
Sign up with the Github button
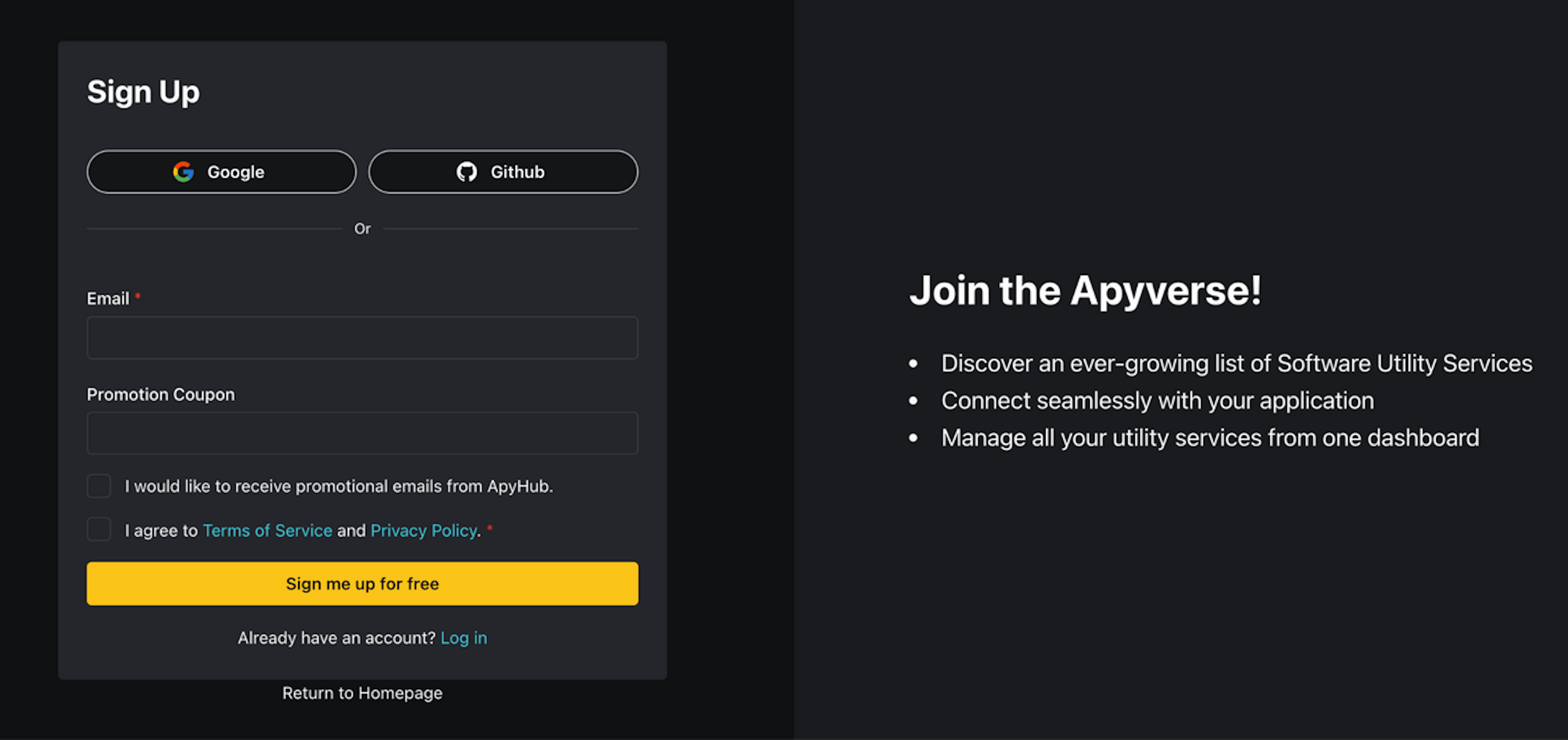point(503,172)
